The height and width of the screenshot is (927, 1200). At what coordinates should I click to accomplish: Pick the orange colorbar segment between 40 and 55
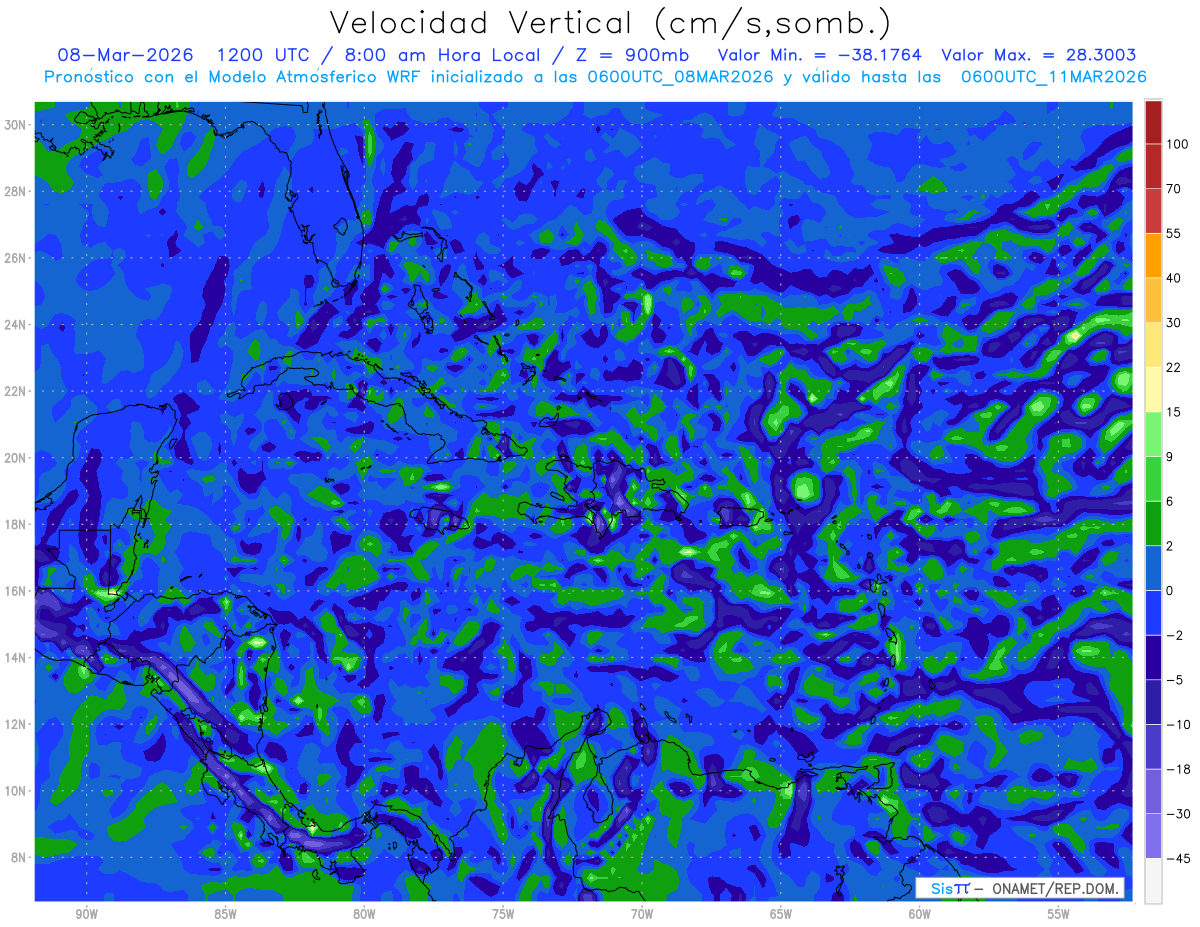(x=1153, y=255)
